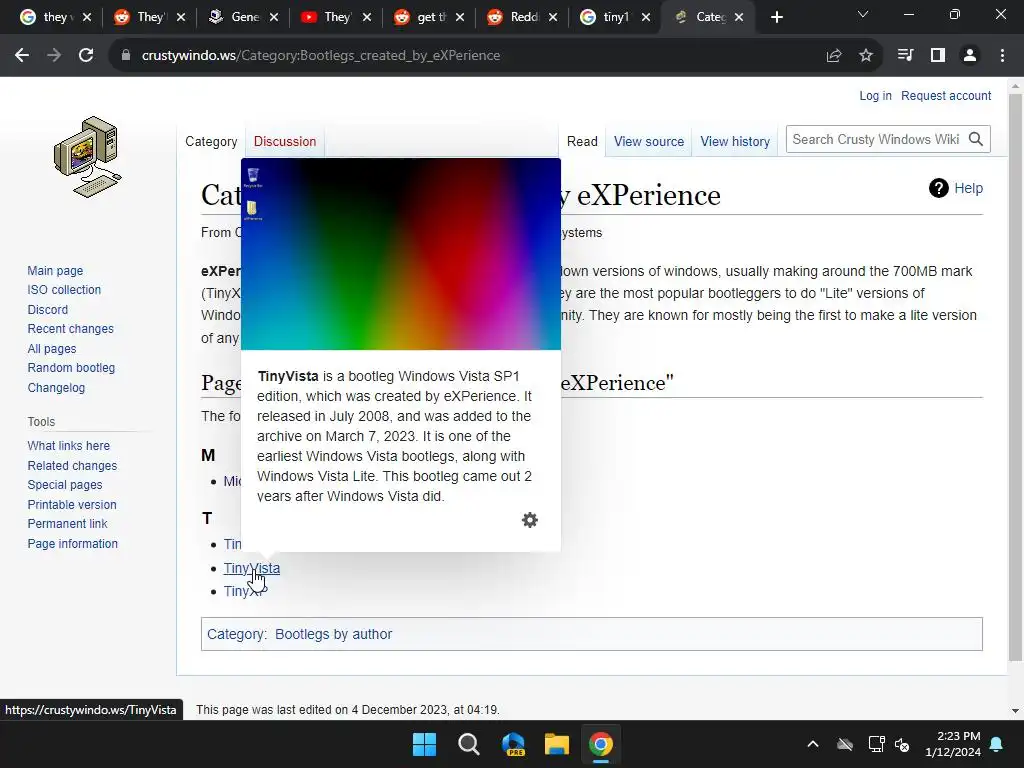Viewport: 1024px width, 768px height.
Task: Click the Log in link
Action: 875,95
